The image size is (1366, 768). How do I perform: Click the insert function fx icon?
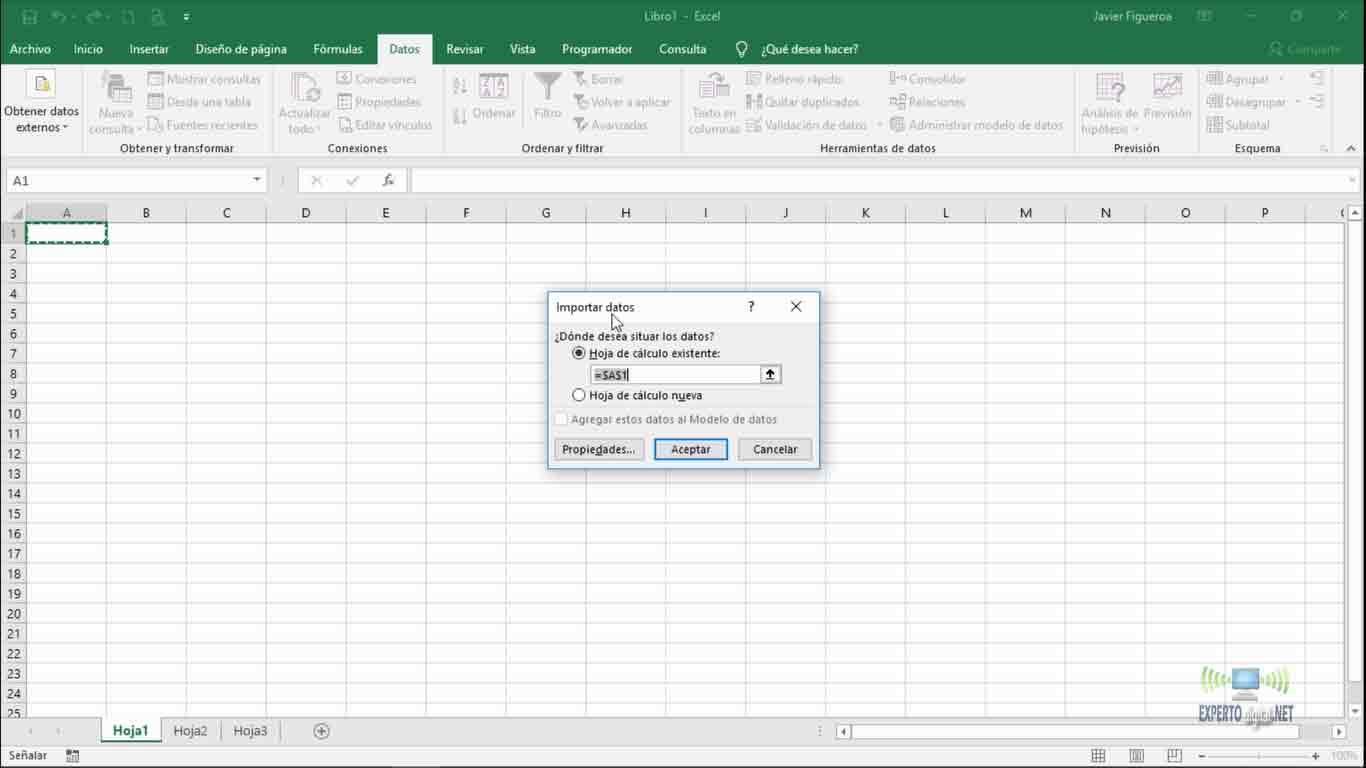click(388, 181)
